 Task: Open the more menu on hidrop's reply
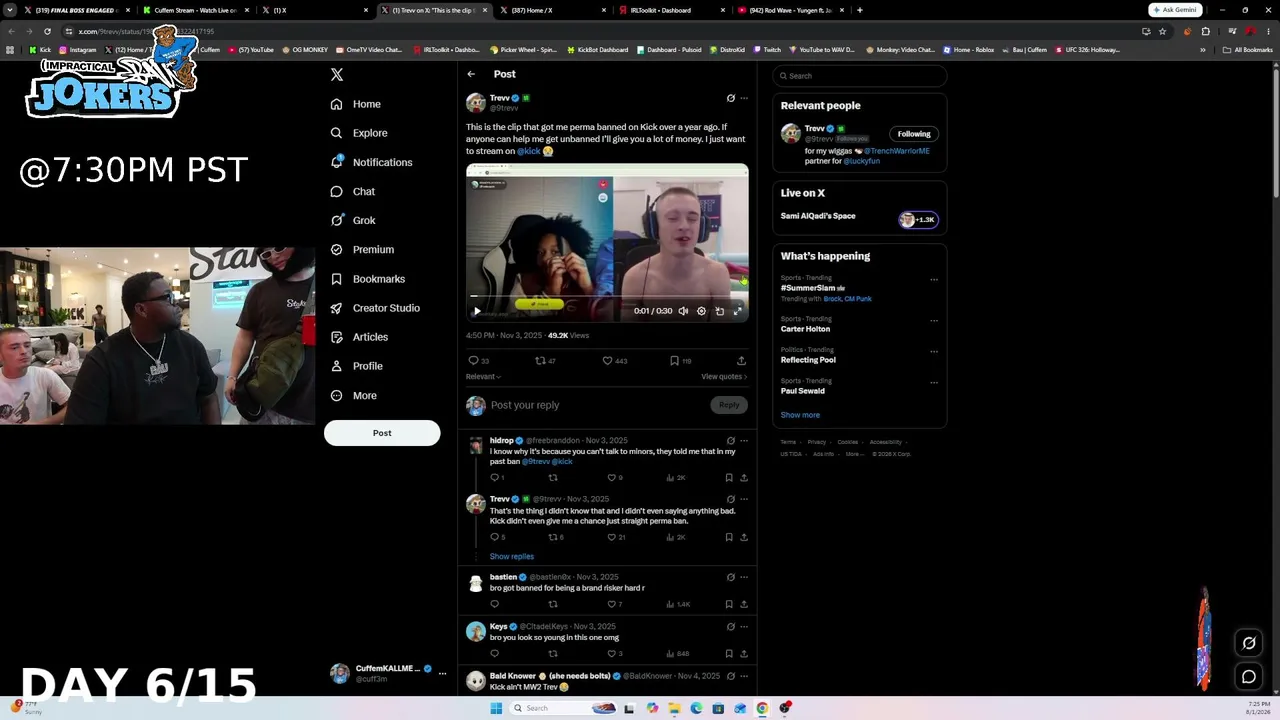(743, 441)
